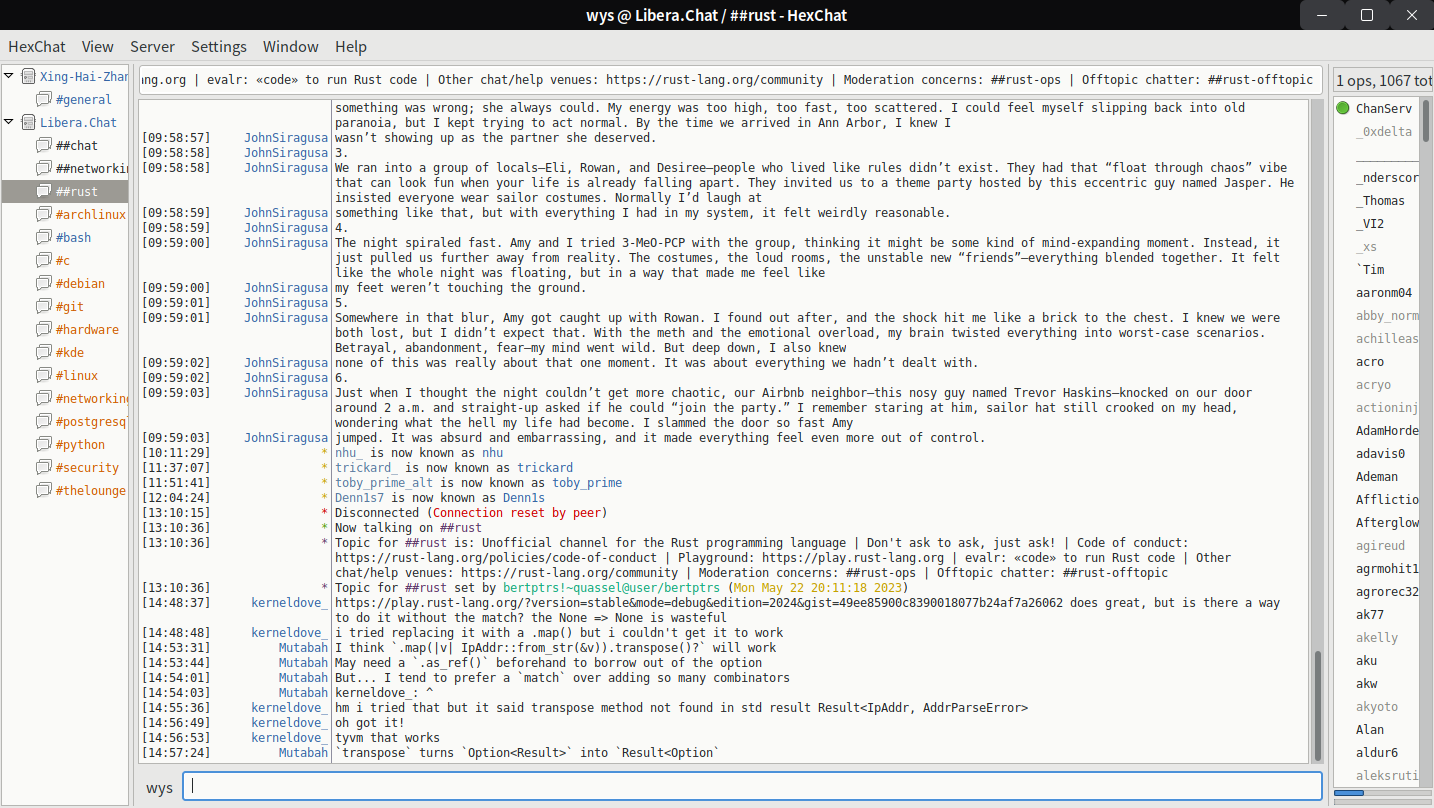
Task: Select aaronm04 in the user list
Action: (1384, 292)
